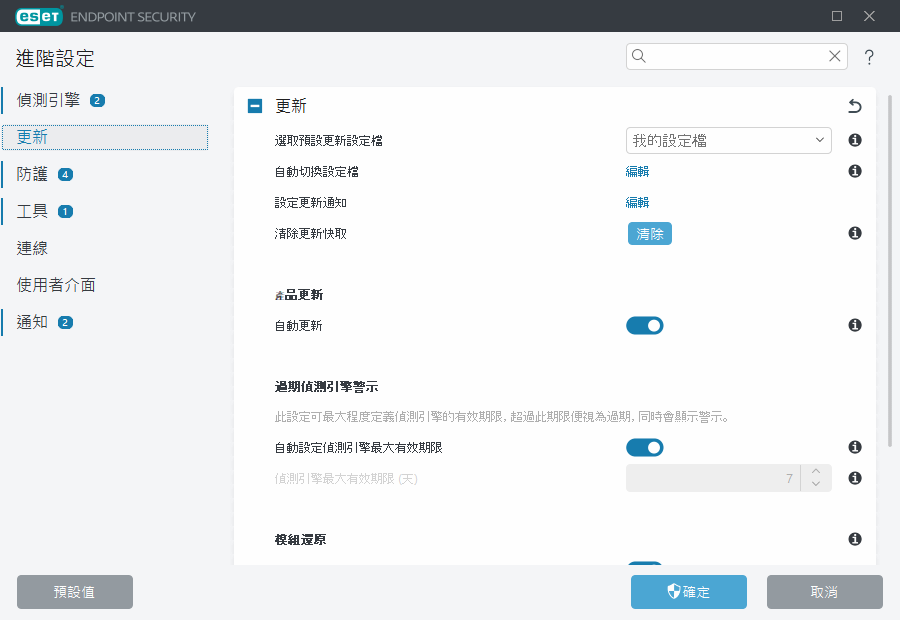The height and width of the screenshot is (620, 900).
Task: Click info icon beside 自動切換設定檔
Action: (855, 172)
